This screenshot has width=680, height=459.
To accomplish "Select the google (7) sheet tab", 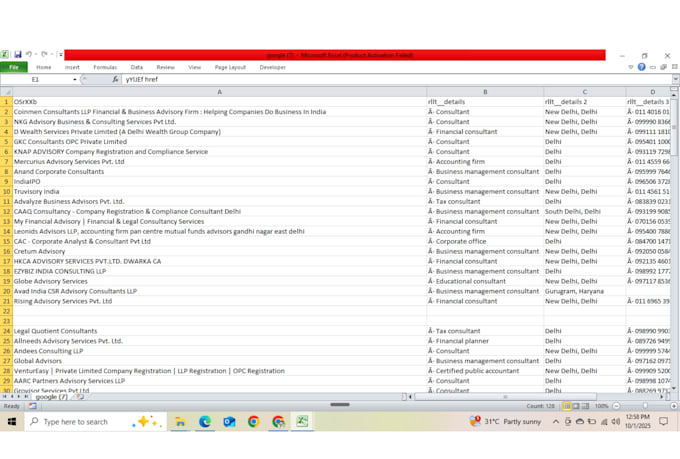I will [52, 397].
